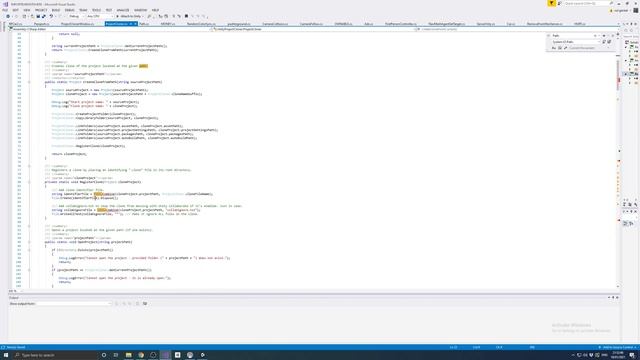Collapse the CreateCloneFromPath method outline

(29, 82)
